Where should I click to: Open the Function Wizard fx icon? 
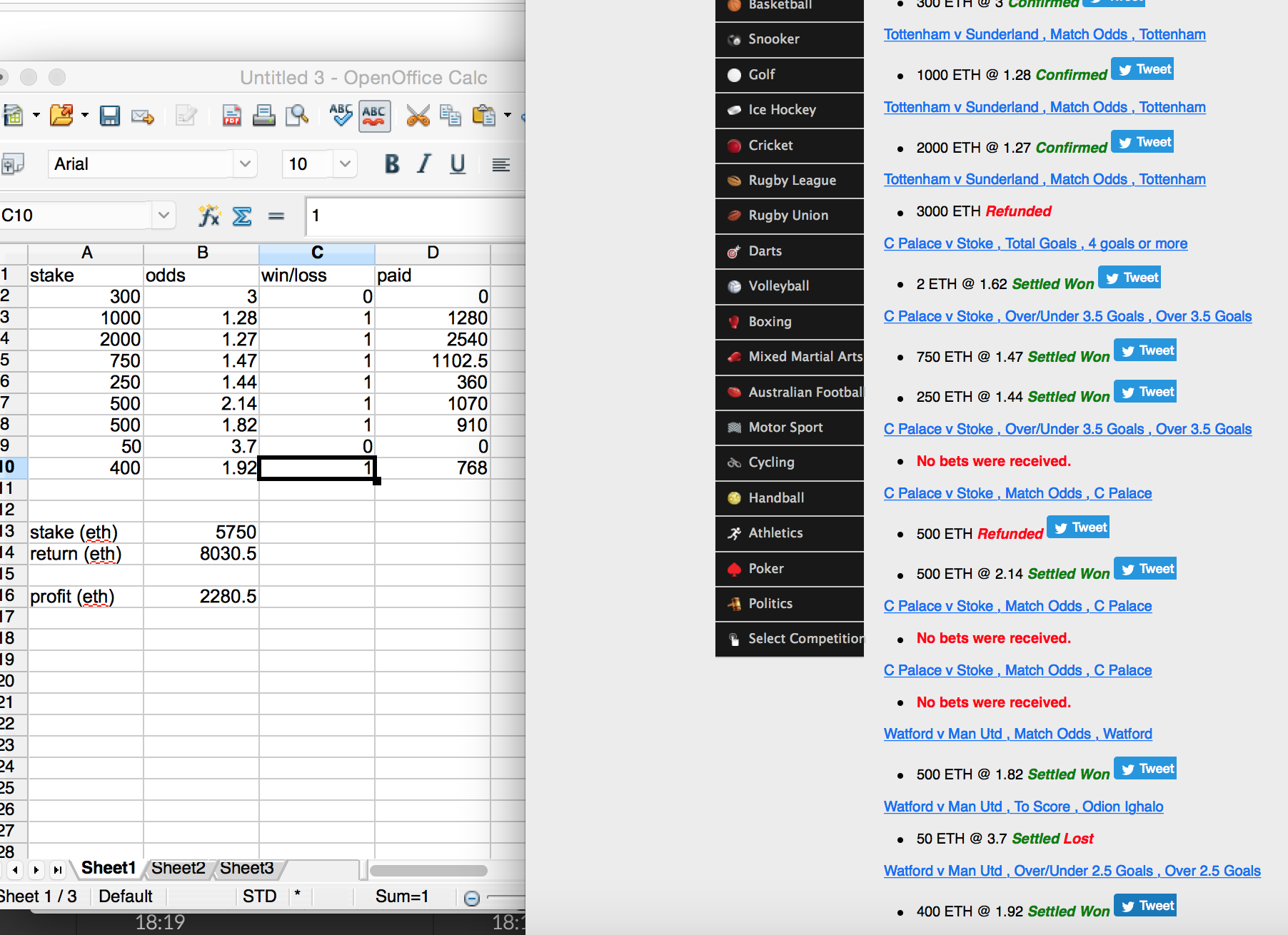point(208,215)
